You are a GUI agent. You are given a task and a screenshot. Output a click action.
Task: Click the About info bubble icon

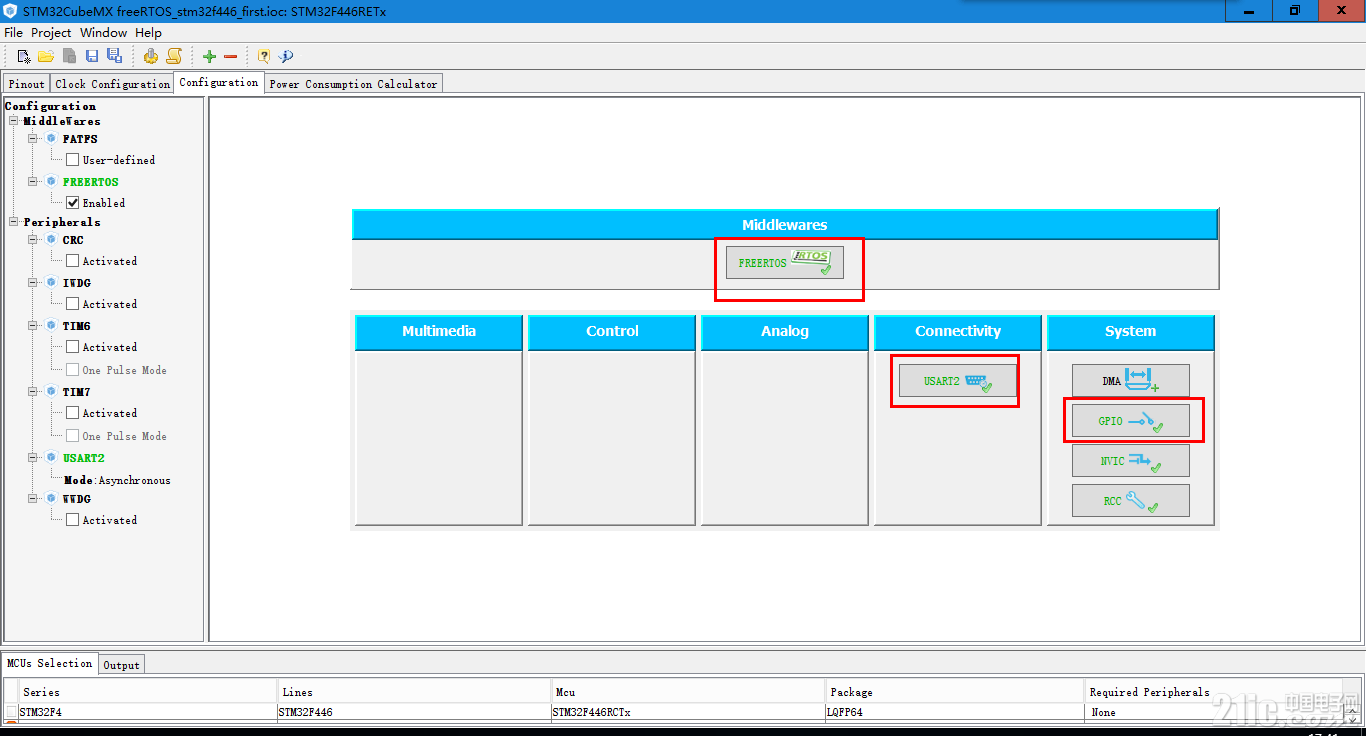pyautogui.click(x=286, y=57)
